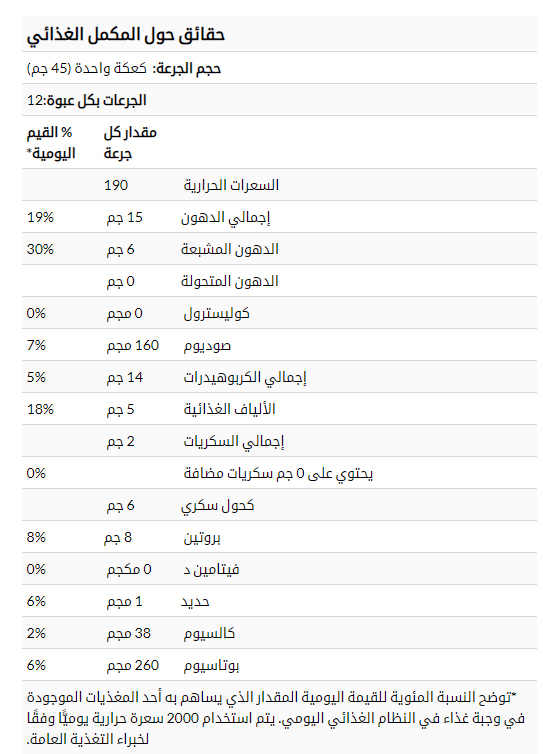The height and width of the screenshot is (754, 543).
Task: Click the 30% saturated fat daily value
Action: tap(40, 249)
